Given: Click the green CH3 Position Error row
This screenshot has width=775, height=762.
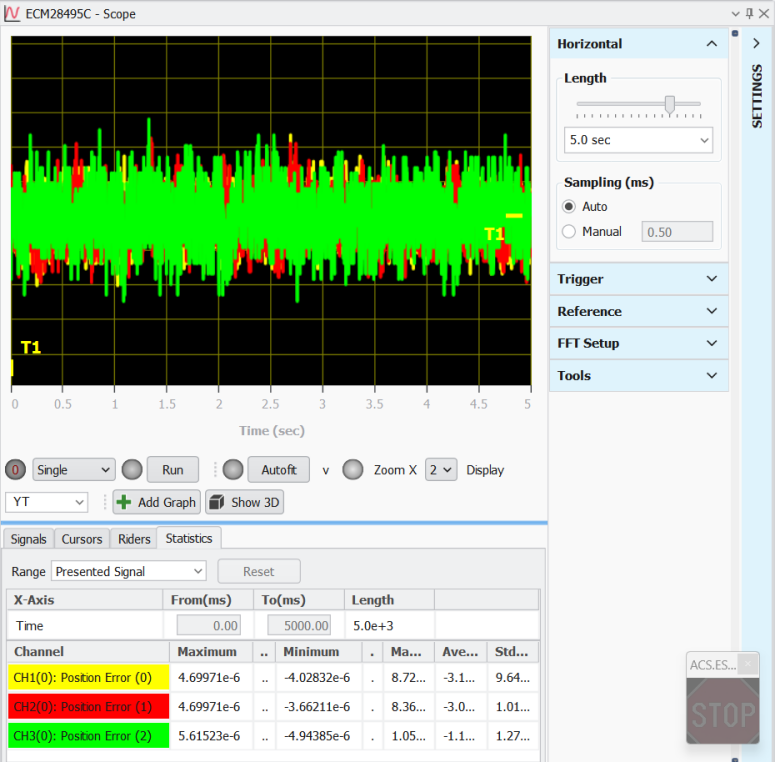Looking at the screenshot, I should coord(83,736).
